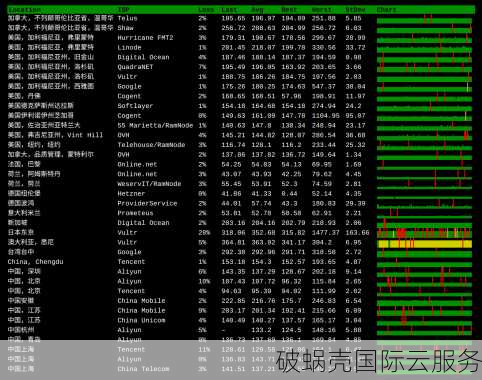Click the worst value 1477.37
Viewport: 482px width, 380px height.
tap(325, 233)
